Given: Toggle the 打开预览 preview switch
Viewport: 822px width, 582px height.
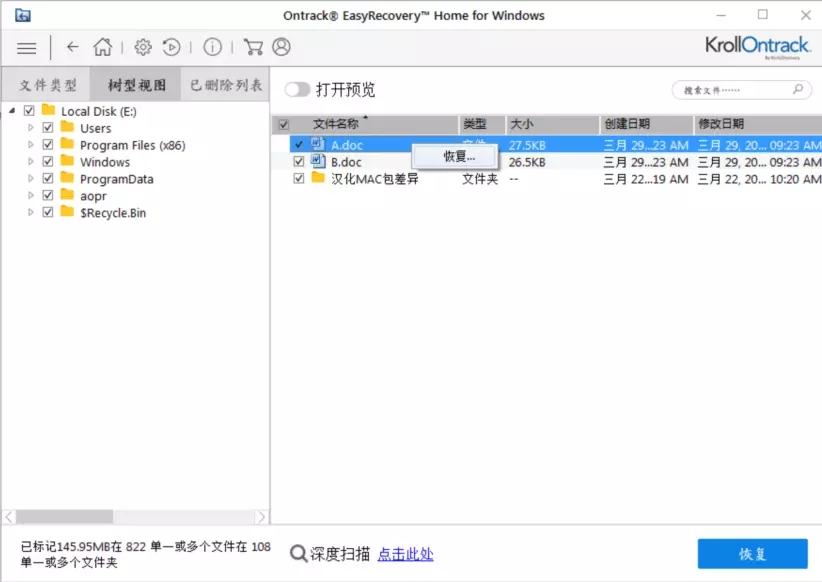Looking at the screenshot, I should point(298,90).
